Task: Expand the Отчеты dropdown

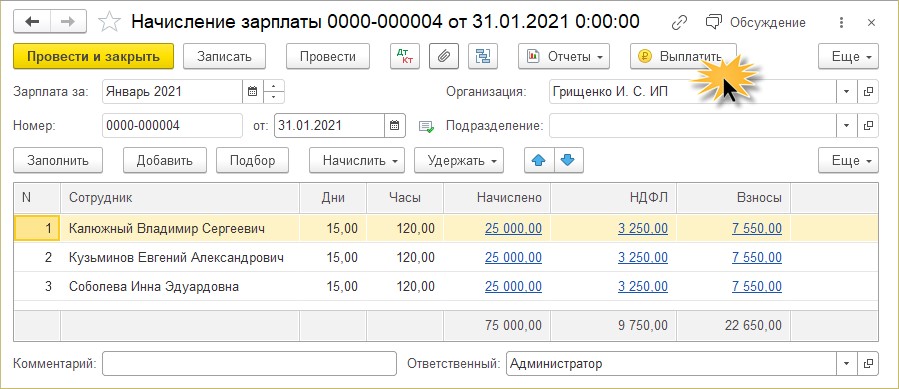Action: click(564, 56)
